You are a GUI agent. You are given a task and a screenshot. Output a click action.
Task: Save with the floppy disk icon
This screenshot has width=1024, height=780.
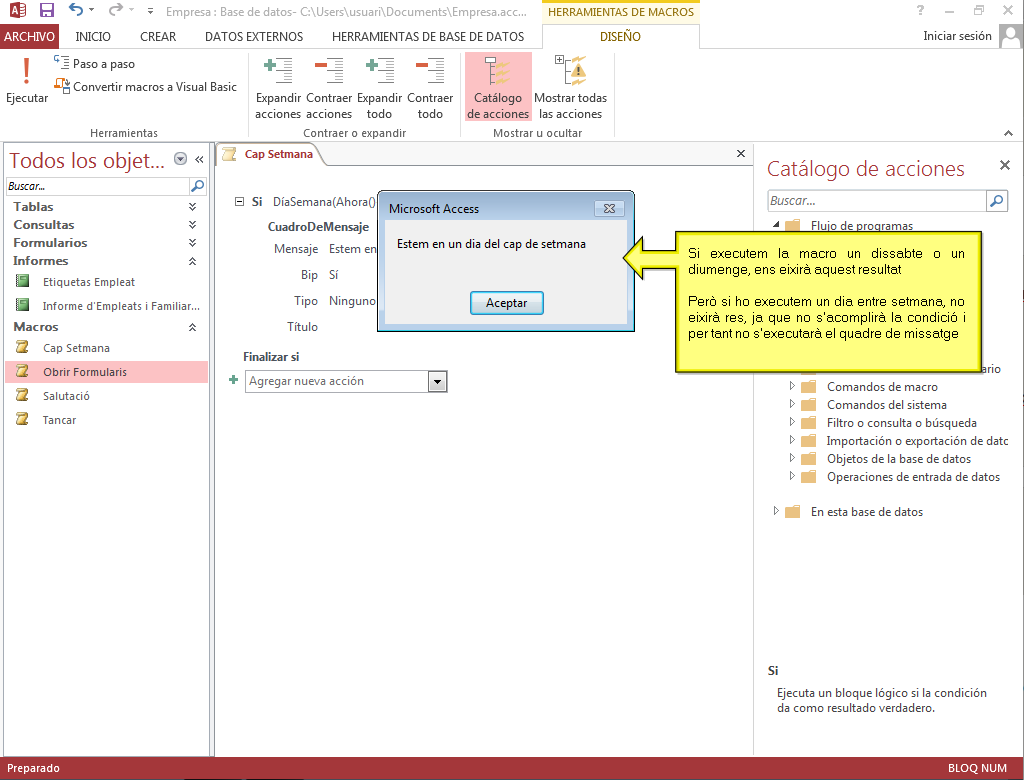click(x=46, y=10)
